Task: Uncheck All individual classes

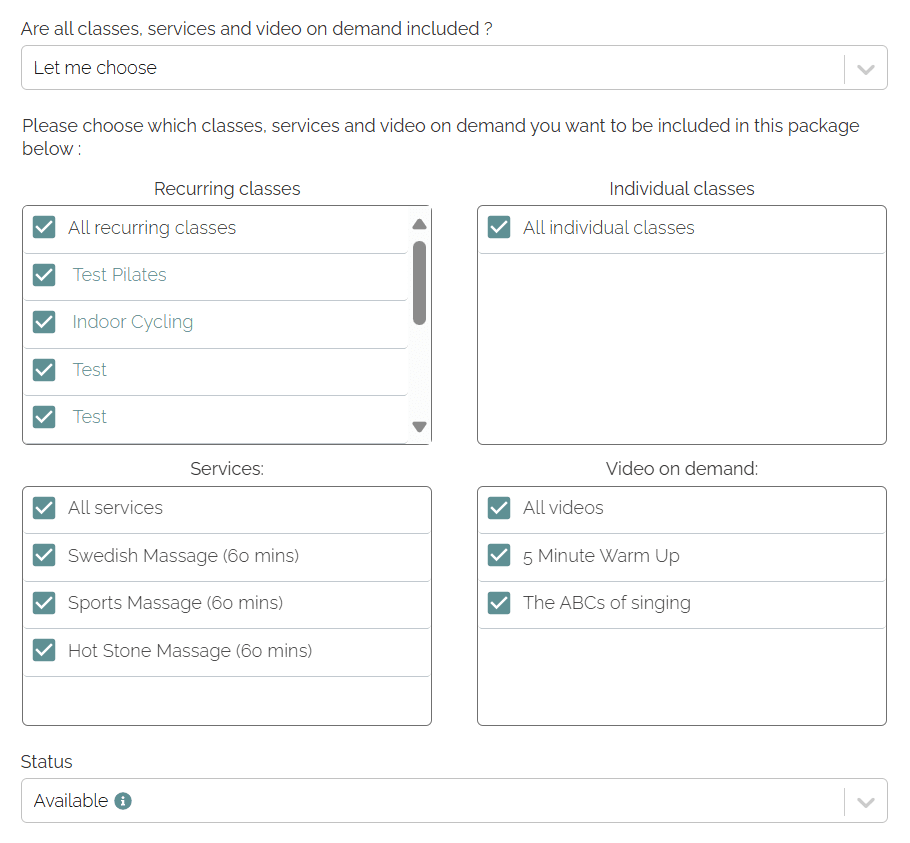Action: 499,227
